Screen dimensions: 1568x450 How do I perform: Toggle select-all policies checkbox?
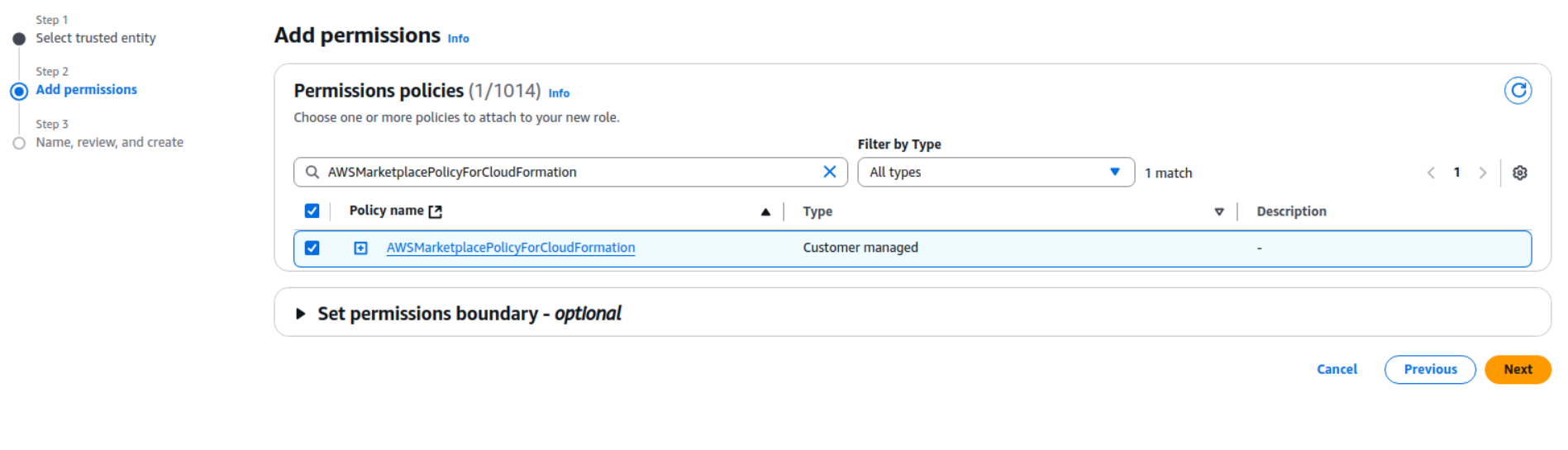coord(312,211)
